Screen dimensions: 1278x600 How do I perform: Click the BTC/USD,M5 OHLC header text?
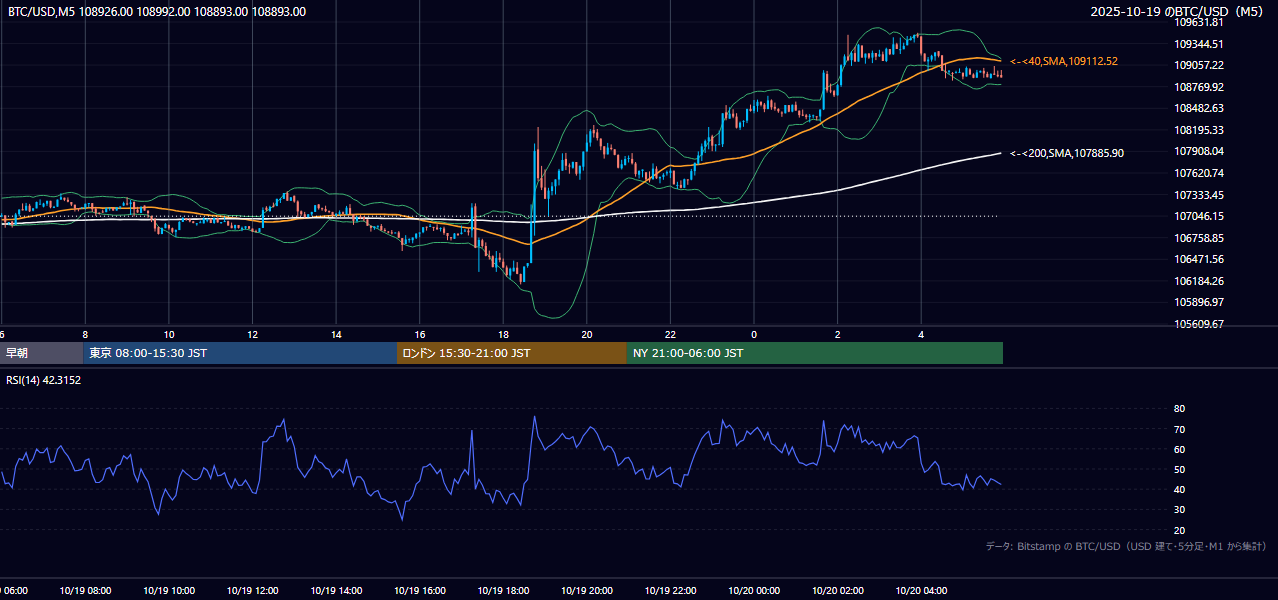point(157,12)
